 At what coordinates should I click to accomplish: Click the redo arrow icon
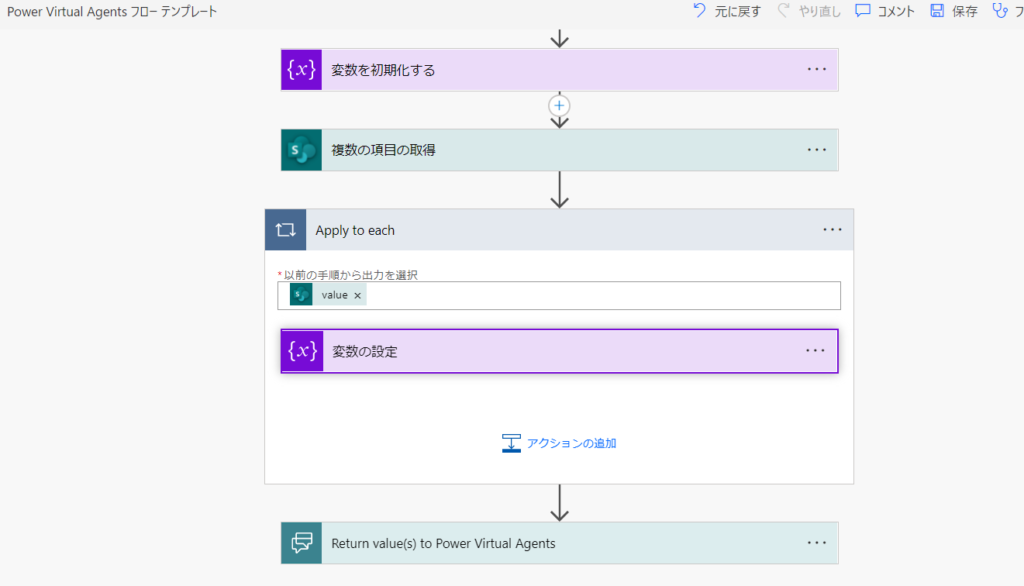pos(783,10)
